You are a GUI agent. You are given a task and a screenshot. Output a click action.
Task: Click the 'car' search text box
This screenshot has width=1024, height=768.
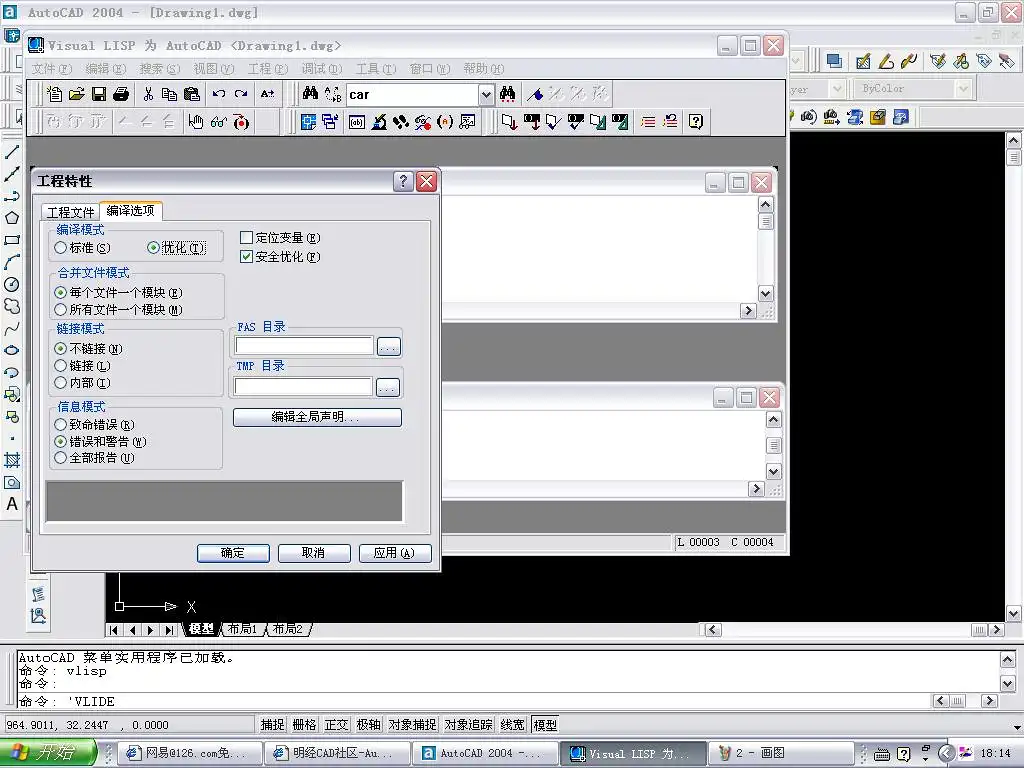[x=413, y=95]
